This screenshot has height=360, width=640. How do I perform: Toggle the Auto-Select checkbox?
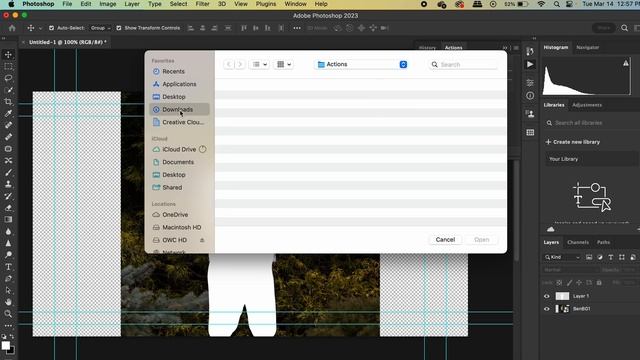click(x=51, y=28)
